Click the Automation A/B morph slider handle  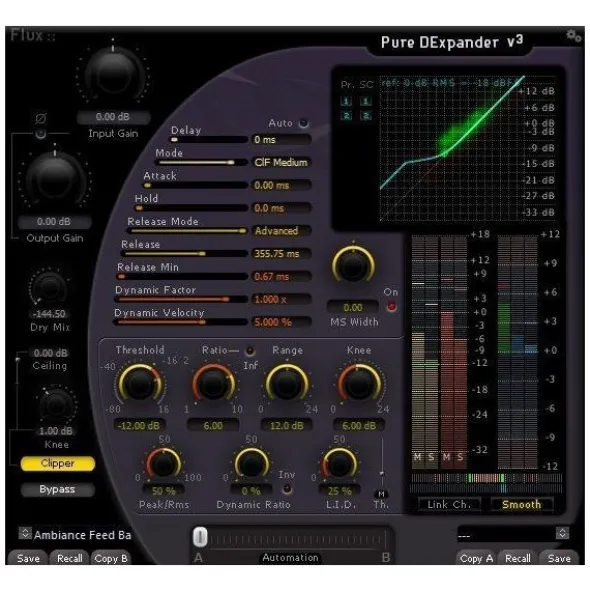pyautogui.click(x=200, y=537)
